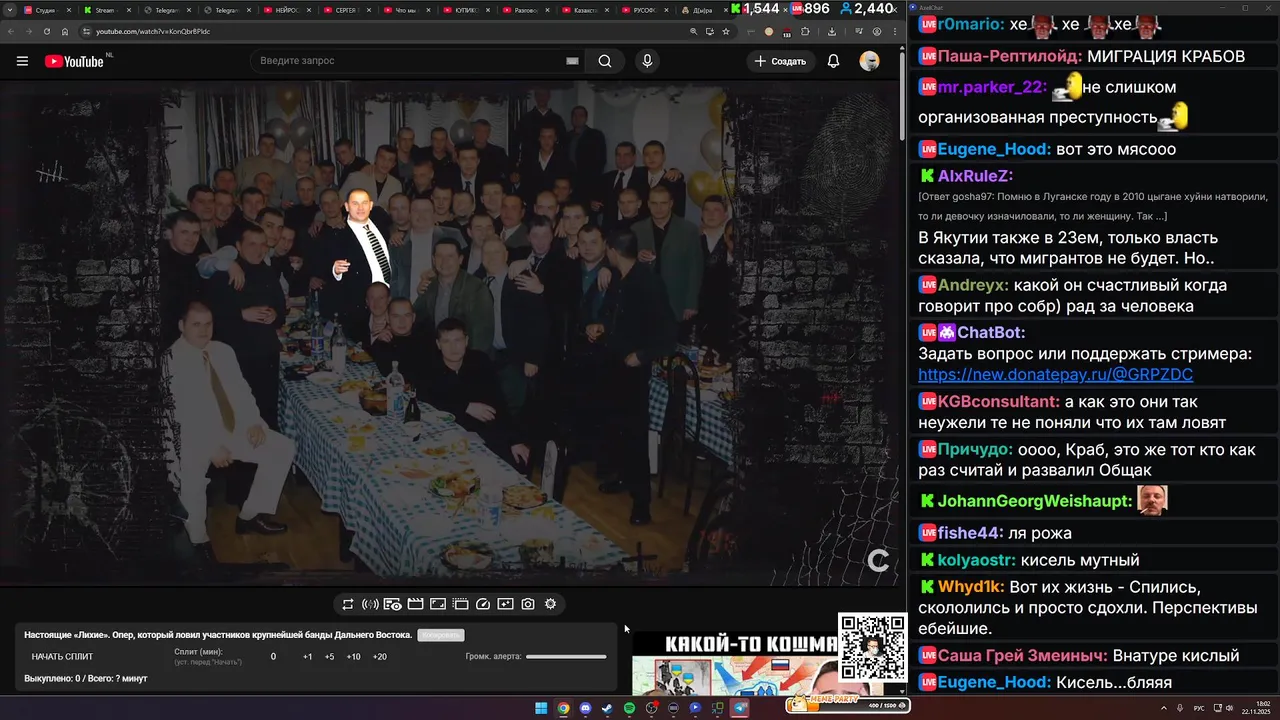Screen dimensions: 1280x720
Task: Open Chrome from the taskbar
Action: (563, 708)
